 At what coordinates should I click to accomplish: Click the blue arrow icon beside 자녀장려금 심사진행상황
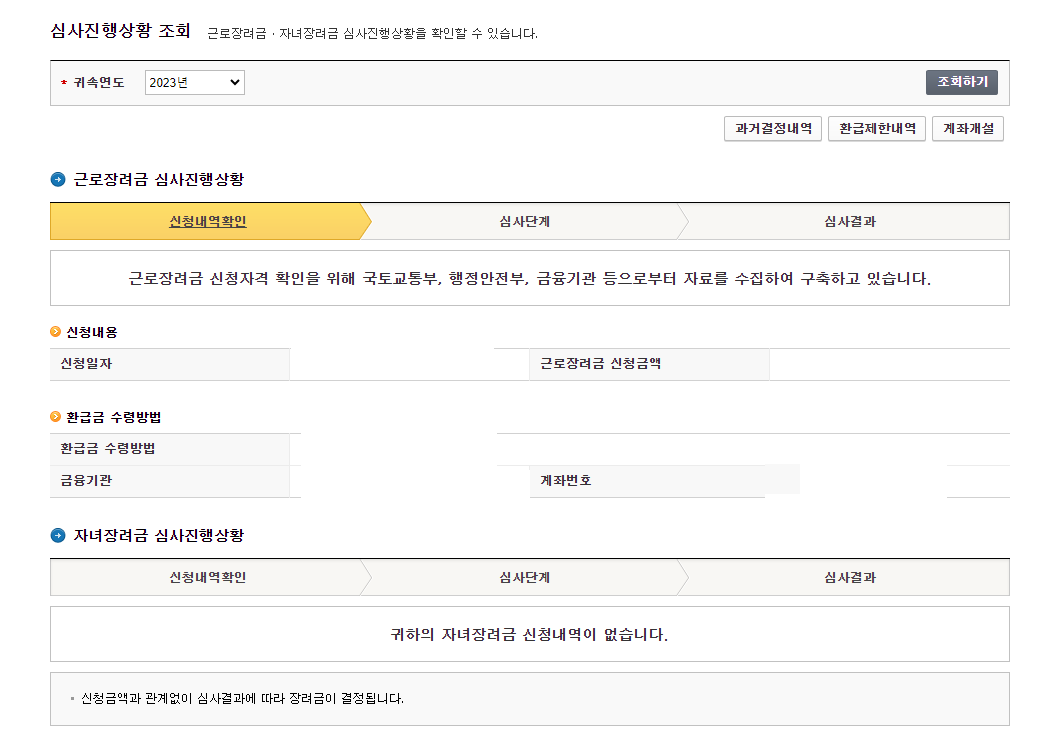coord(56,533)
